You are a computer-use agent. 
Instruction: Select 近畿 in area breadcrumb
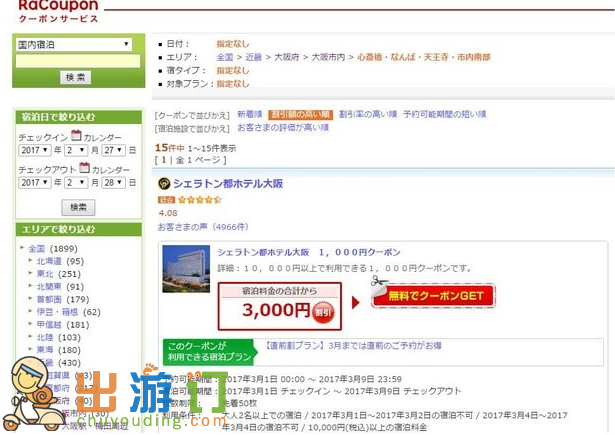click(253, 57)
